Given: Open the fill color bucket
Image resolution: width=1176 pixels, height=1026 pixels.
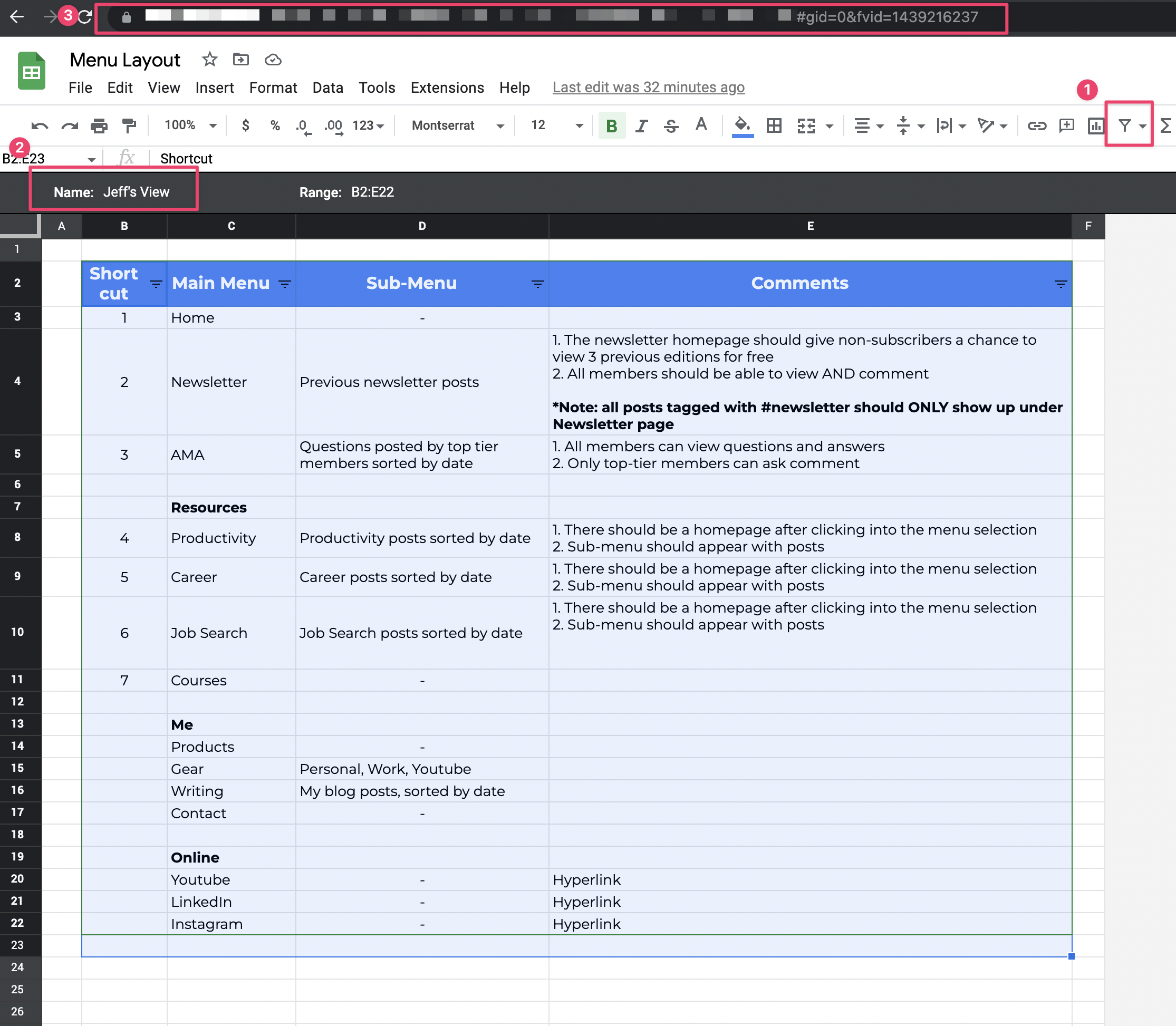Looking at the screenshot, I should pyautogui.click(x=743, y=127).
